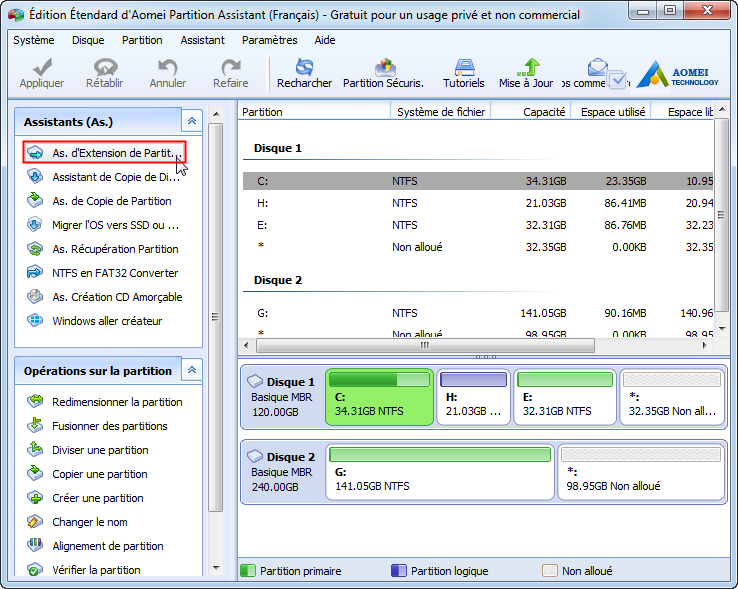Click the Changer le nom icon

[x=35, y=522]
